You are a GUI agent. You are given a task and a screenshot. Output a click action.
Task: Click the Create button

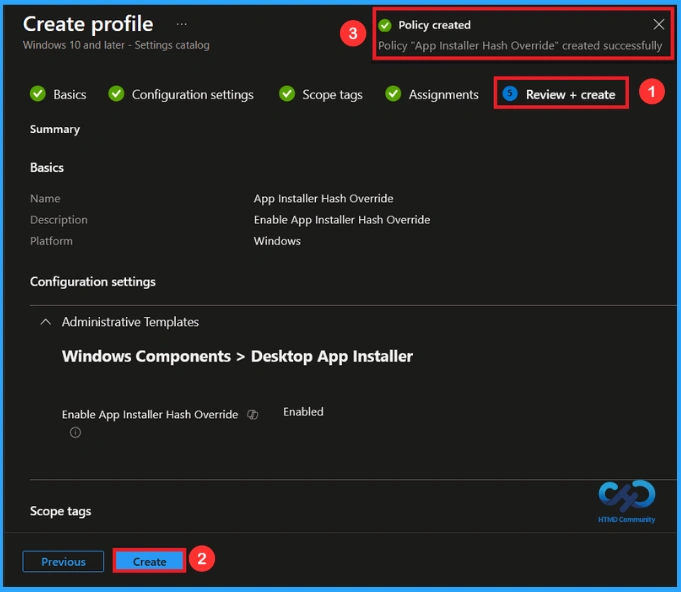pyautogui.click(x=149, y=561)
